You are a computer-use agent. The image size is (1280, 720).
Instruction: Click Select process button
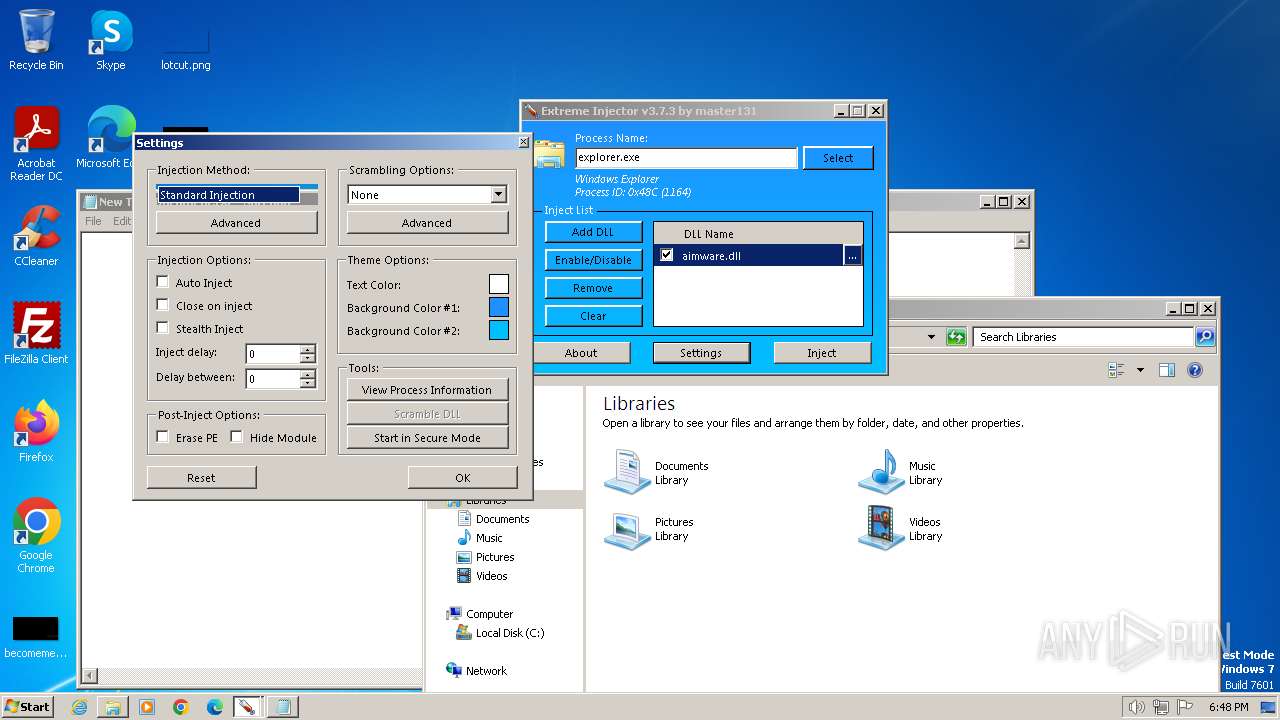(838, 158)
